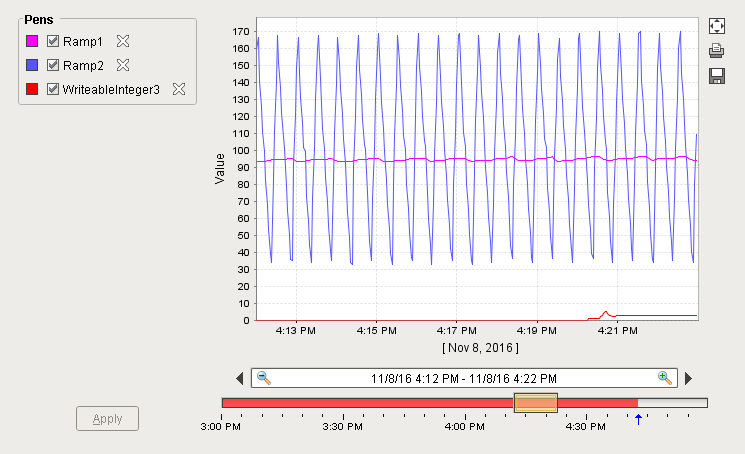Viewport: 745px width, 454px height.
Task: Click the blue Ramp2 color swatch
Action: 32,65
